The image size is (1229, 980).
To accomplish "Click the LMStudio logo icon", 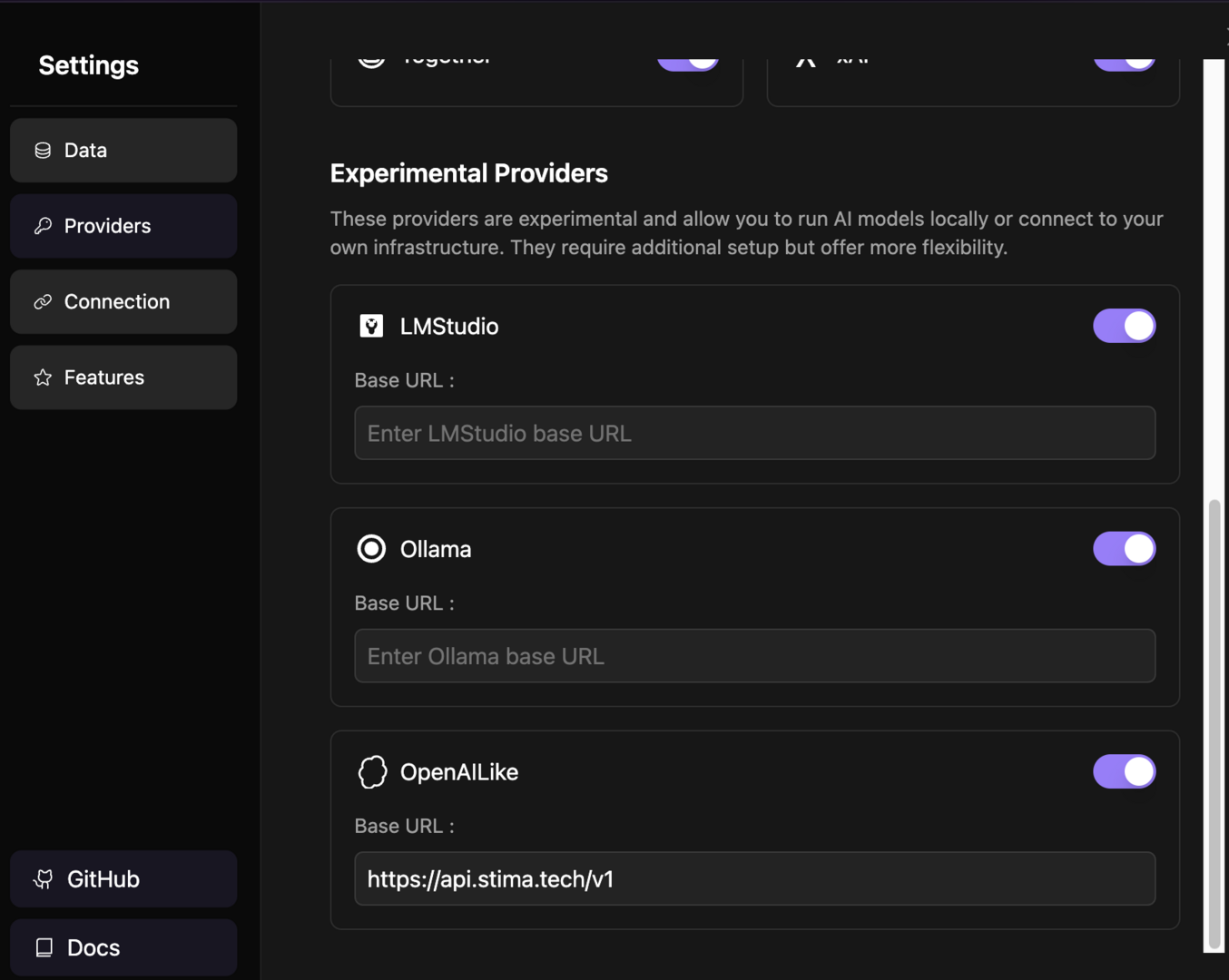I will (x=371, y=327).
